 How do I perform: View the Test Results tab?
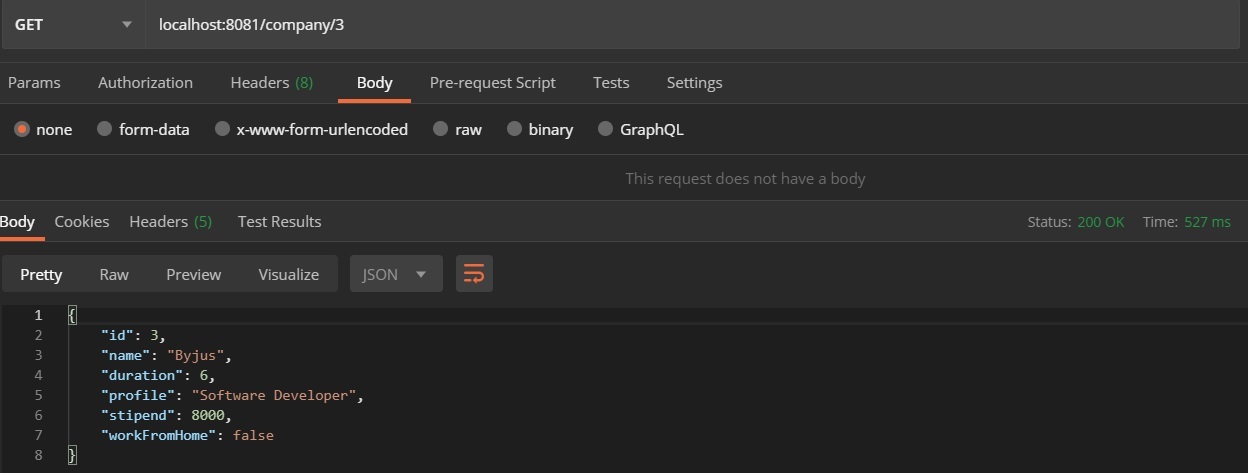click(x=279, y=222)
